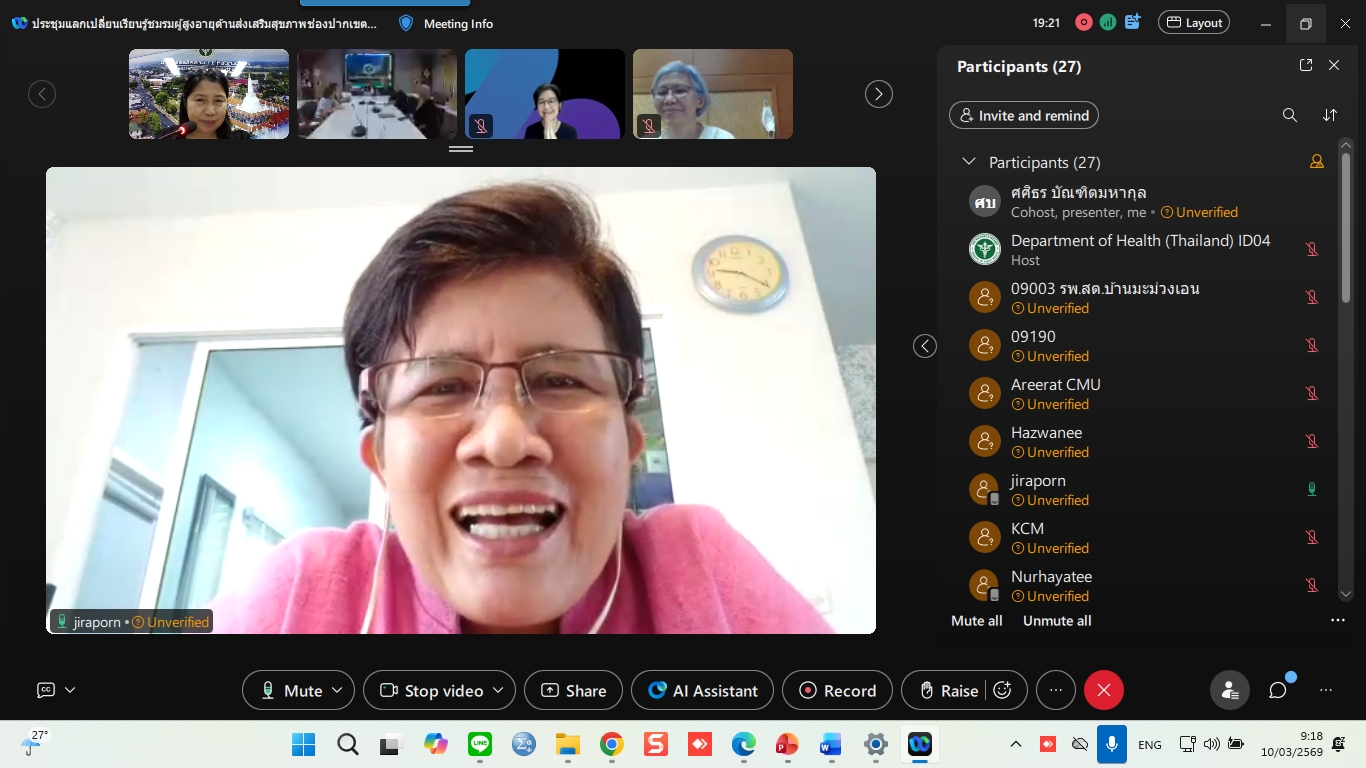The width and height of the screenshot is (1366, 768).
Task: Mute your microphone
Action: point(292,690)
